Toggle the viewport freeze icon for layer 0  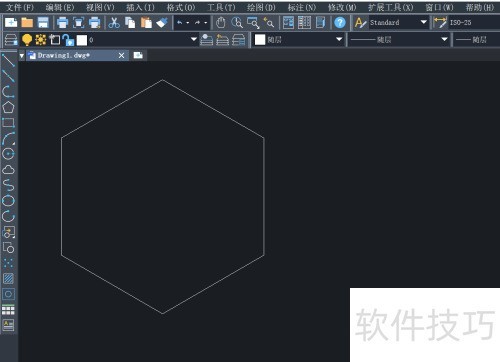pyautogui.click(x=55, y=40)
